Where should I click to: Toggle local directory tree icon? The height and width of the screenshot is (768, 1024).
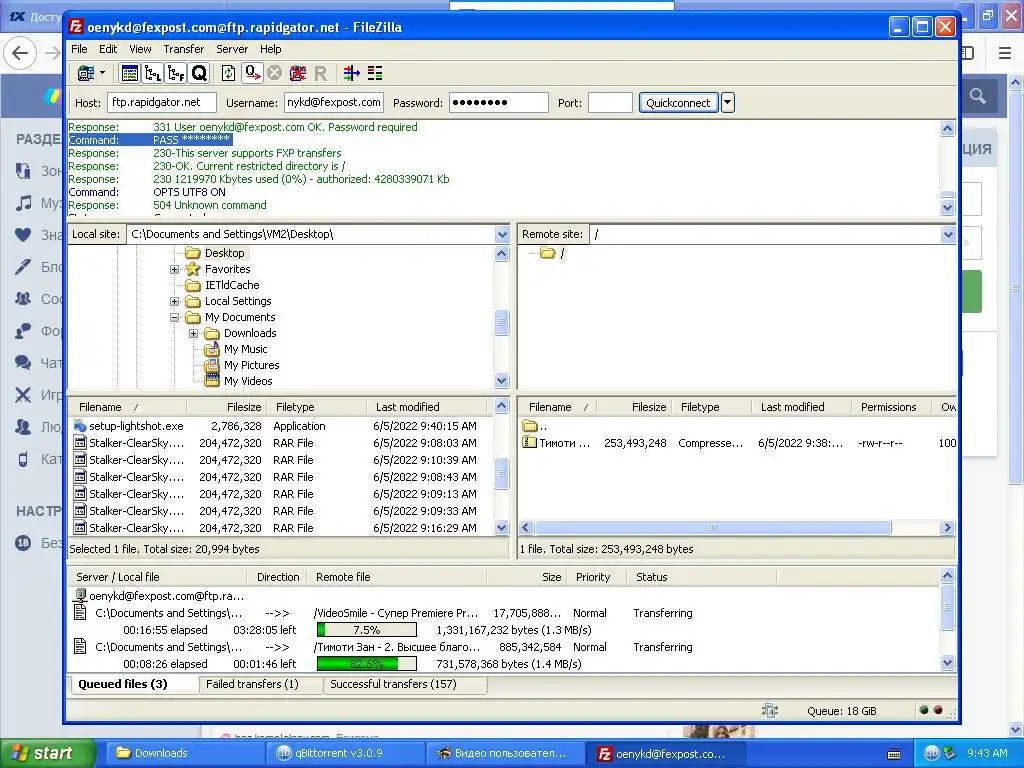(153, 73)
